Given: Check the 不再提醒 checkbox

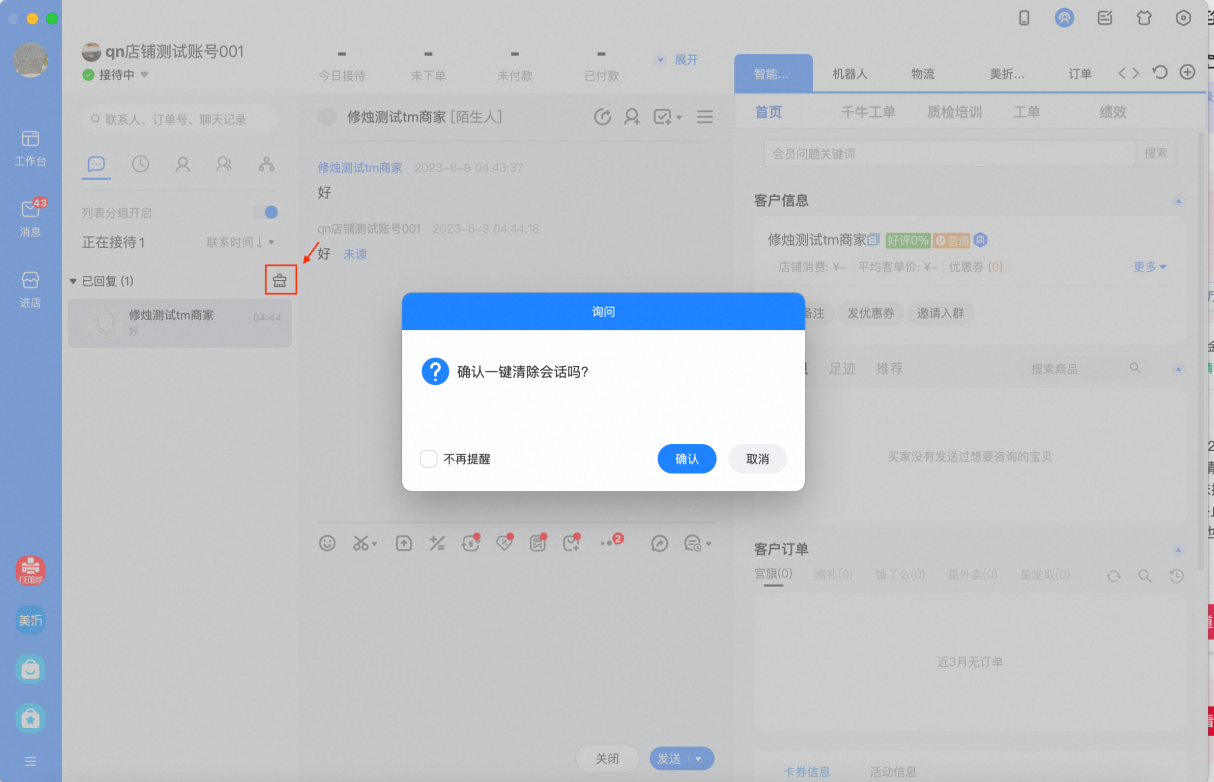Looking at the screenshot, I should click(428, 459).
